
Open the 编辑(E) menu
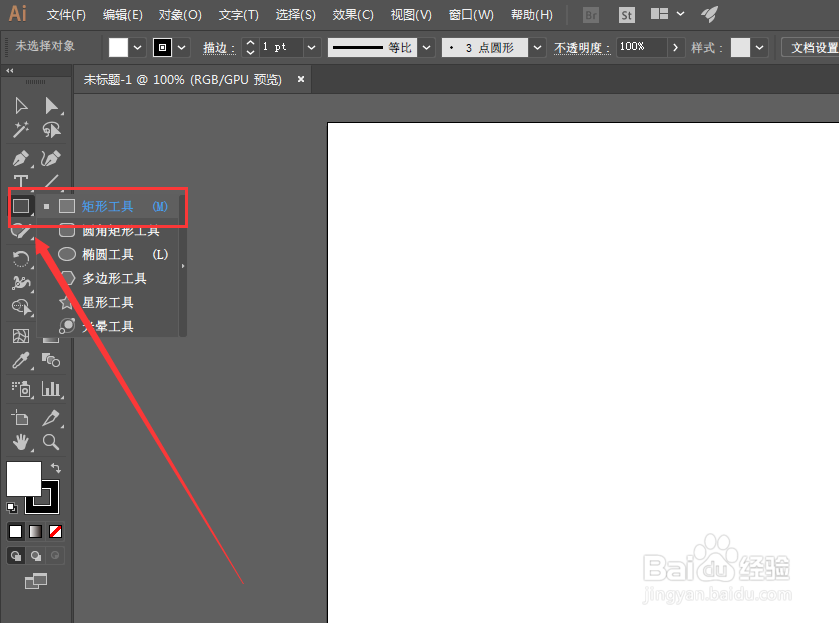point(123,15)
